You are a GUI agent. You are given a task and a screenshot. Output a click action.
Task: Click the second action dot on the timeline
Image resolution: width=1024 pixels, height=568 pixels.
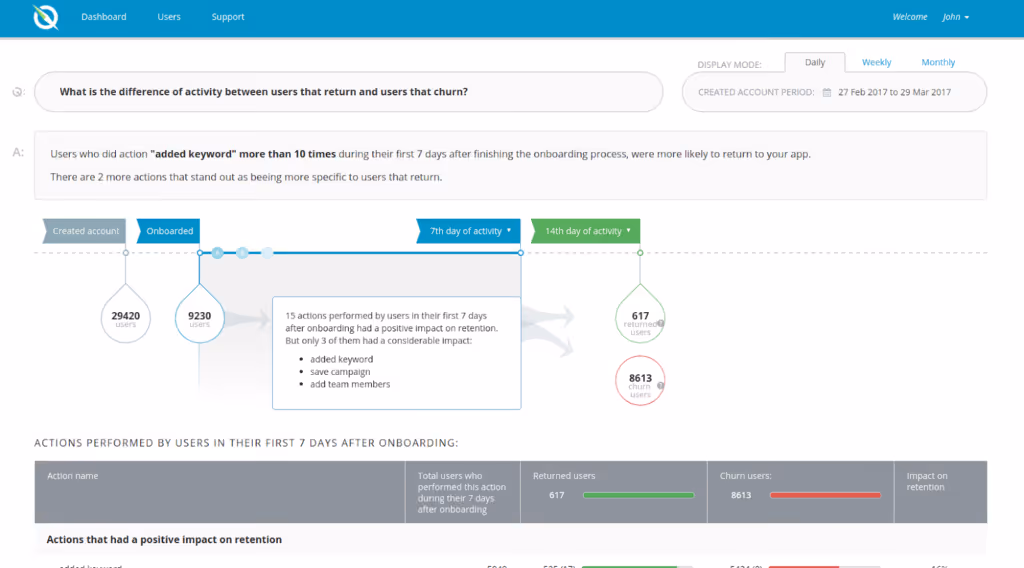[242, 253]
